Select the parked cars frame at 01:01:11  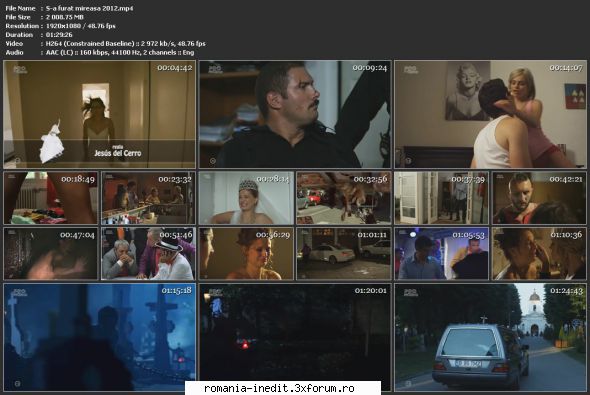[344, 254]
